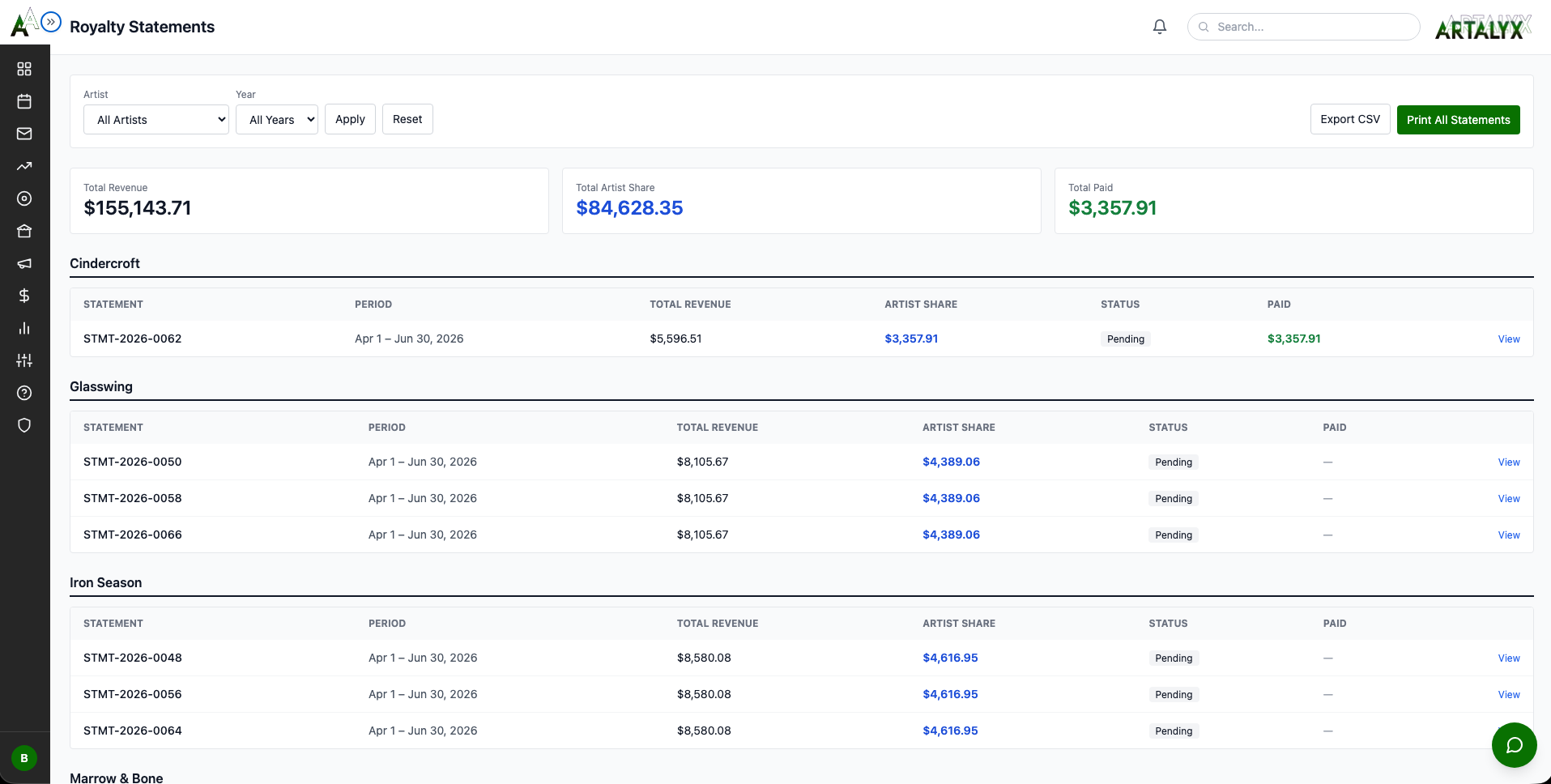Image resolution: width=1551 pixels, height=784 pixels.
Task: Open the mail envelope icon in sidebar
Action: click(x=24, y=134)
